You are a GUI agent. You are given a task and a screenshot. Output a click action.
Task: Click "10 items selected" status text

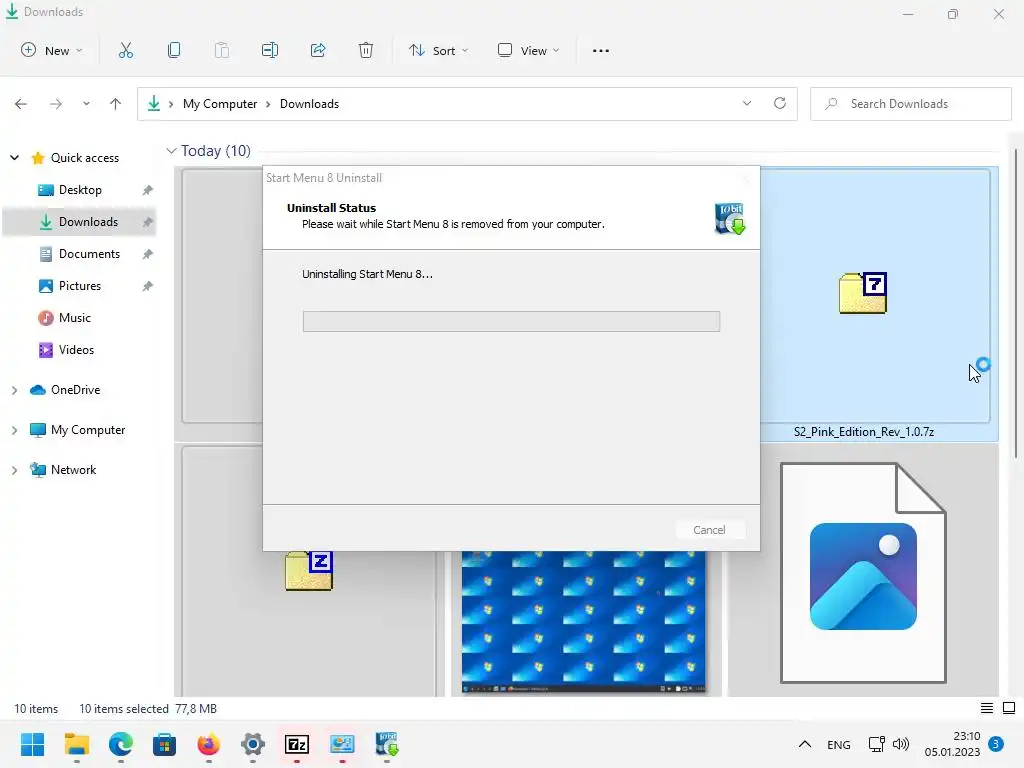tap(124, 709)
